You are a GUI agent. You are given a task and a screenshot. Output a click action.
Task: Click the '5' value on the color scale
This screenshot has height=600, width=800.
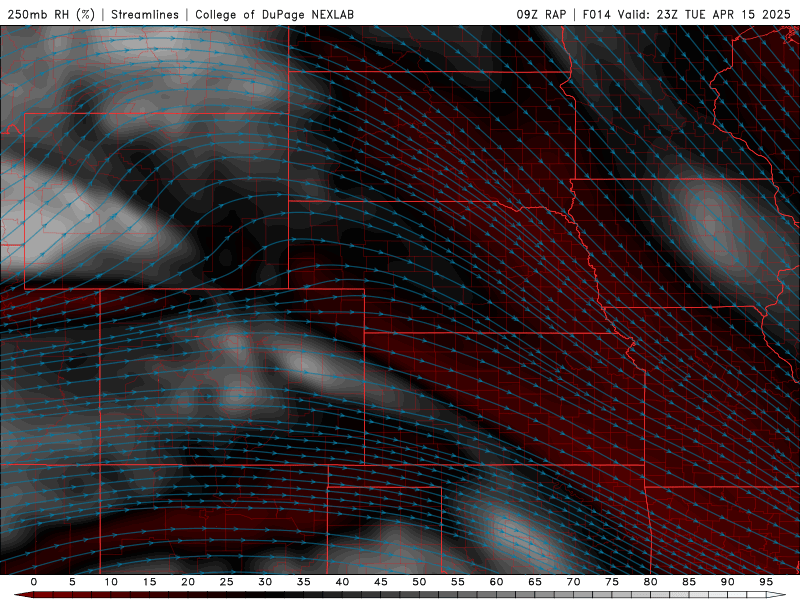pyautogui.click(x=72, y=582)
